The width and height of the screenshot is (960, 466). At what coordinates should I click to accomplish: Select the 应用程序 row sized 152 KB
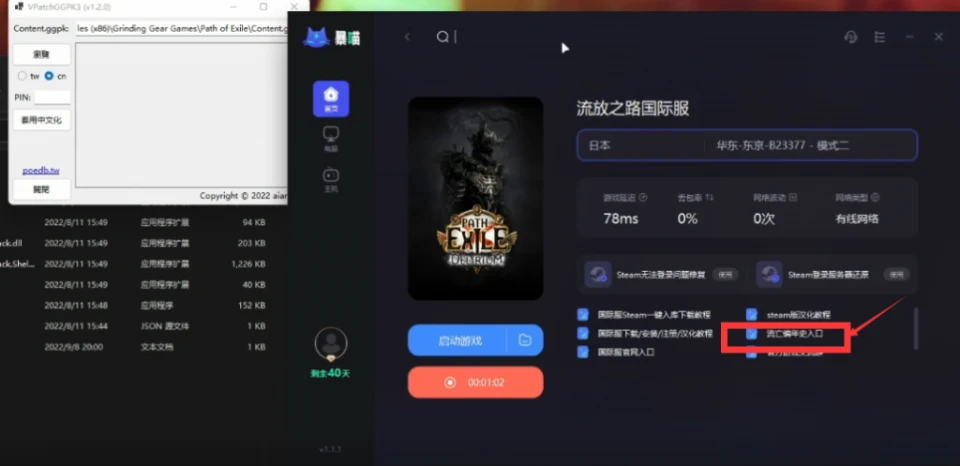pos(133,306)
